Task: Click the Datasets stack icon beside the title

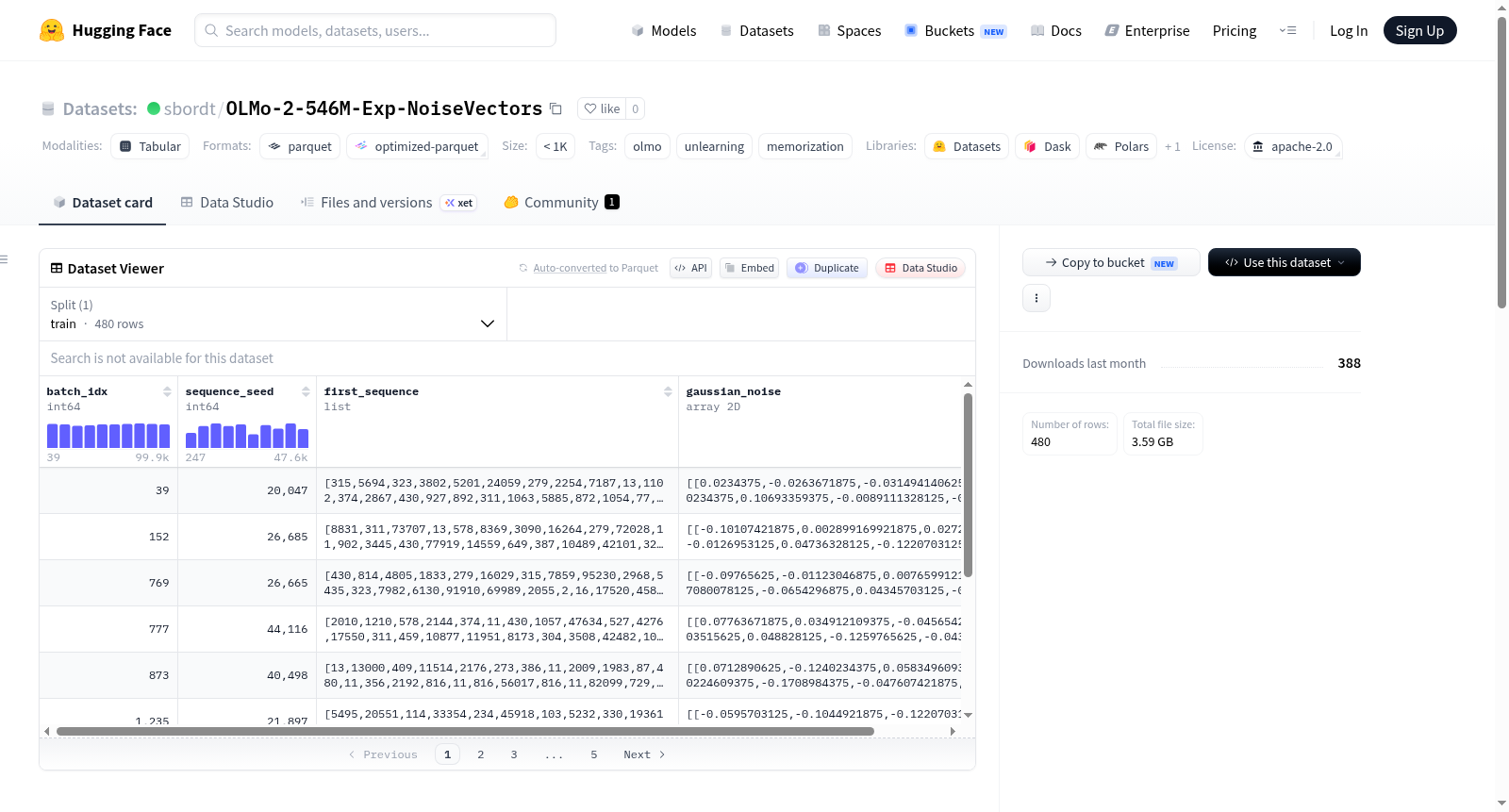Action: (48, 109)
